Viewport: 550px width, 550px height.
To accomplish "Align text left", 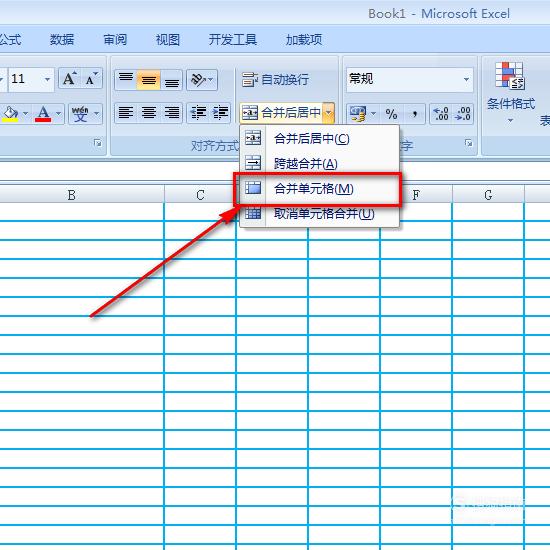I will click(126, 113).
